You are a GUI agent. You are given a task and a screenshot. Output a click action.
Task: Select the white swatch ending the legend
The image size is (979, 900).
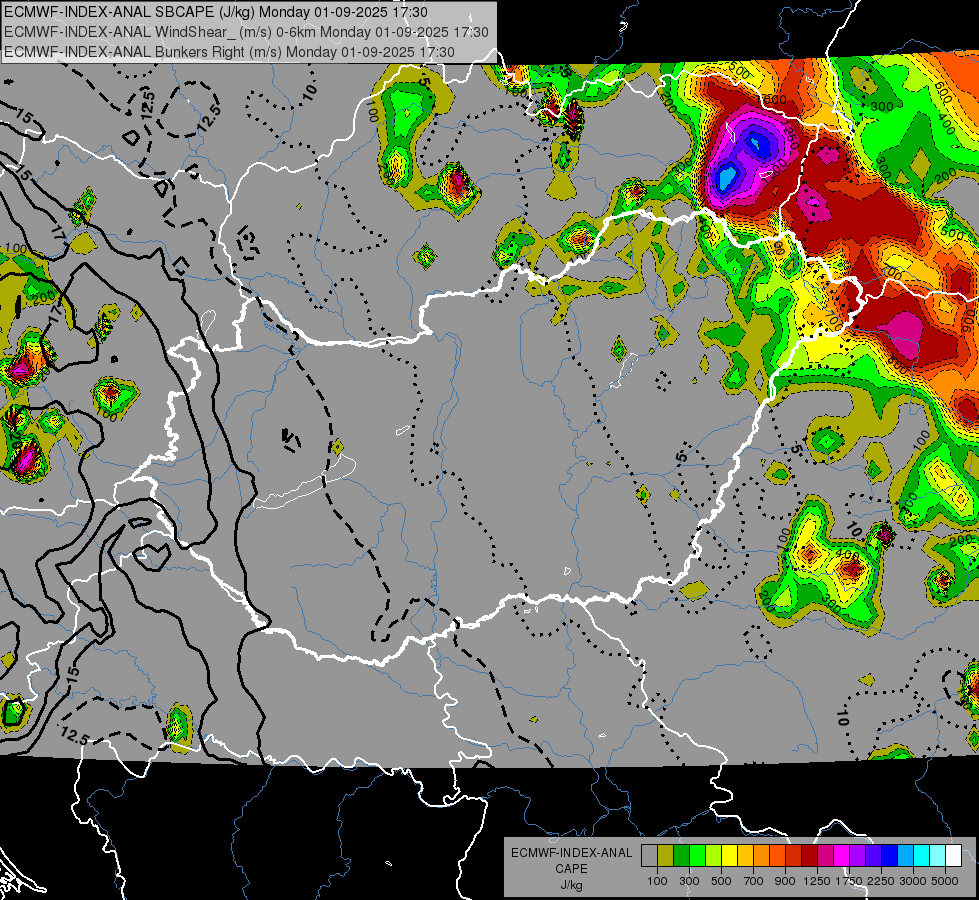(x=953, y=856)
